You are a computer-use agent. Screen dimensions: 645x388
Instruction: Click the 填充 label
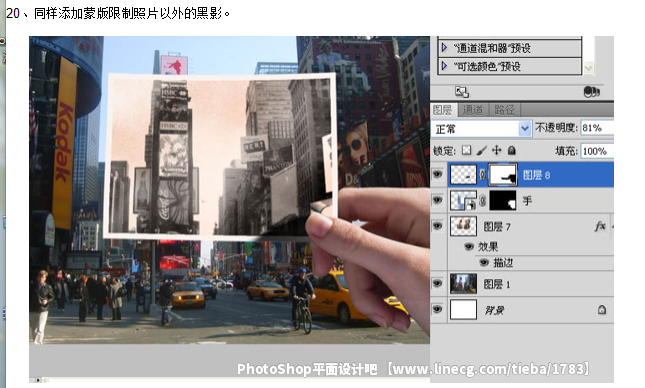pos(566,151)
